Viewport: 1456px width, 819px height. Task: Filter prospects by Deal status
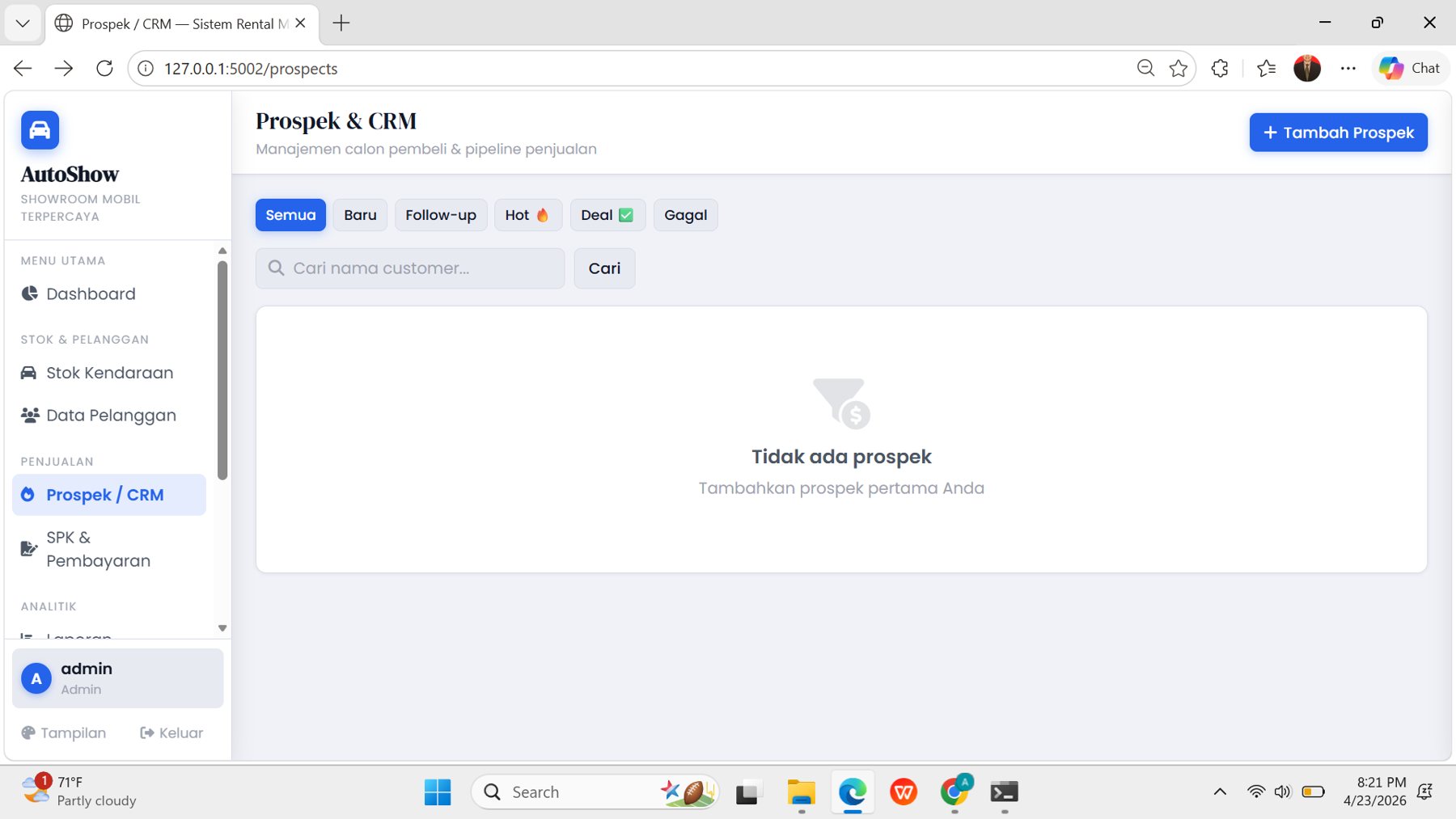tap(607, 215)
